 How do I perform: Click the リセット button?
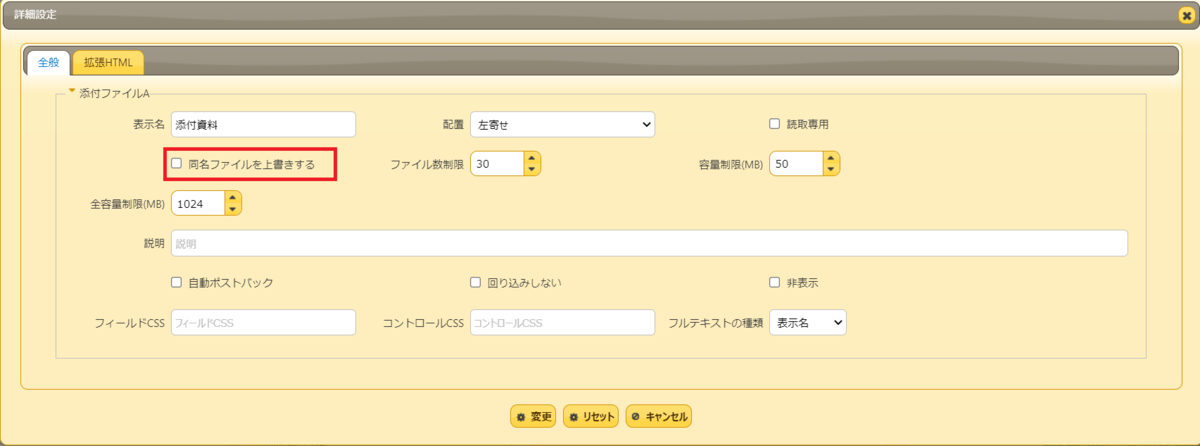(591, 416)
